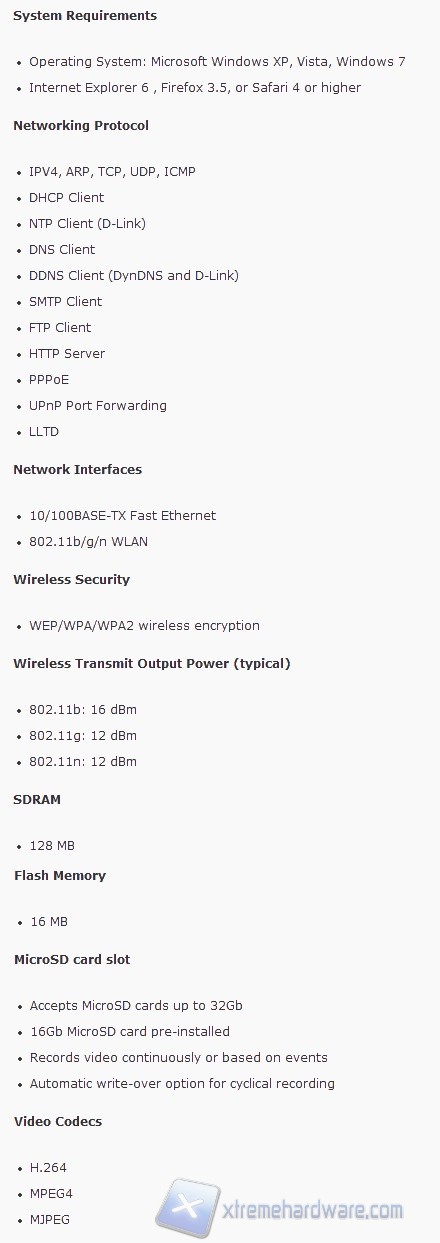Click the 802.11b/g/n WLAN entry
The image size is (440, 1243).
click(x=89, y=542)
